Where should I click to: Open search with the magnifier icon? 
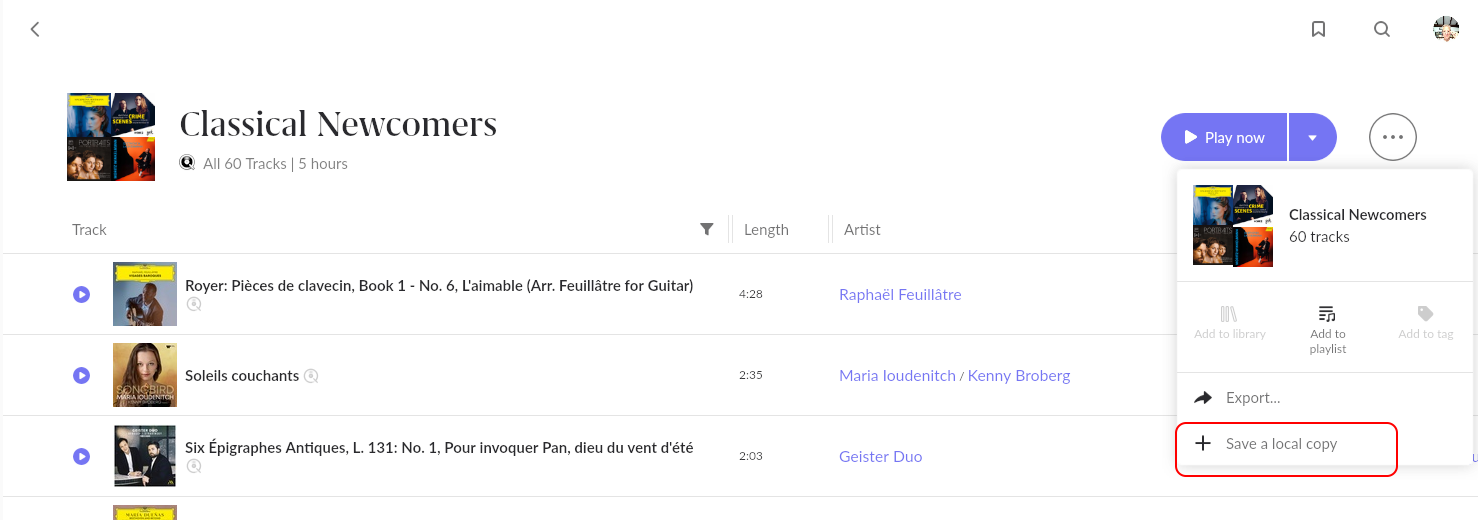pyautogui.click(x=1382, y=29)
